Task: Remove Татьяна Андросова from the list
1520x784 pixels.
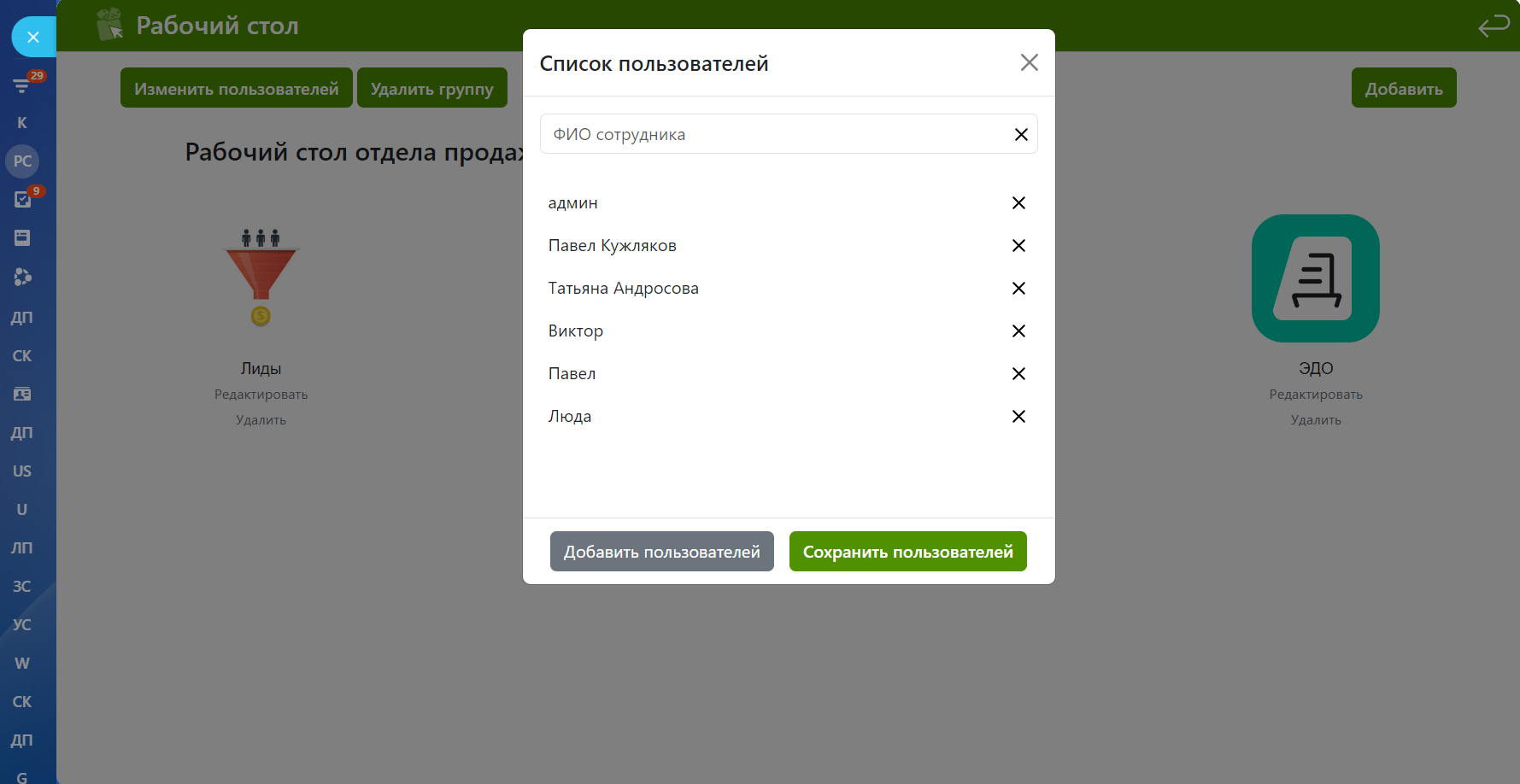Action: pos(1018,289)
